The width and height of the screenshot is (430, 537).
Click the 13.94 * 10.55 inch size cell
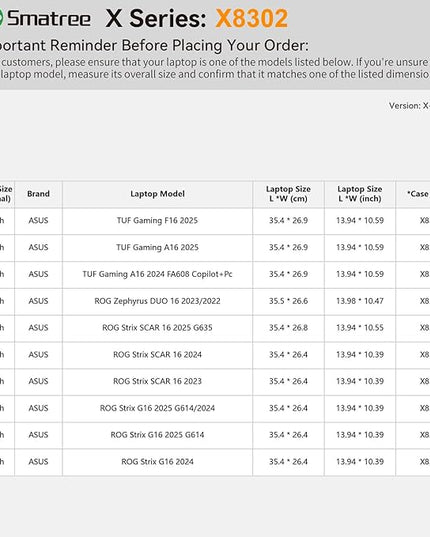pyautogui.click(x=360, y=328)
